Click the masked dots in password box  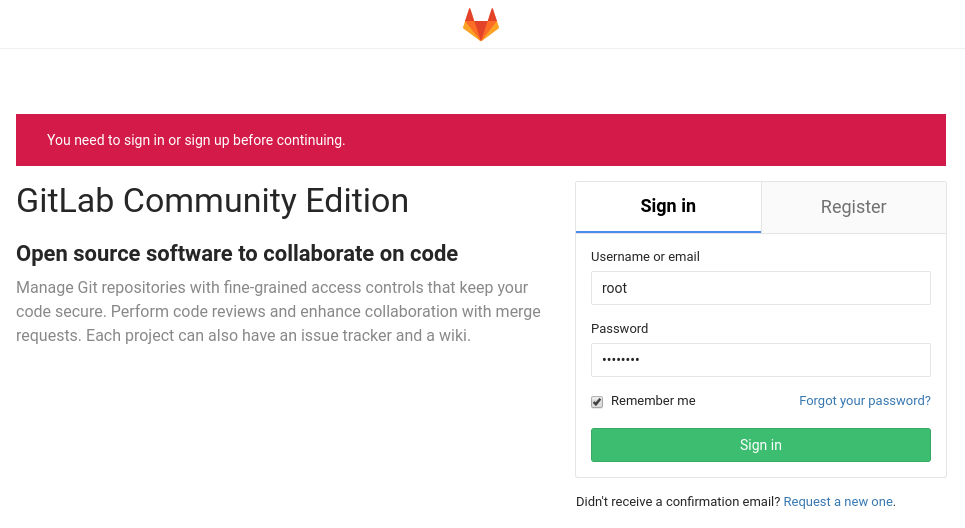(620, 360)
